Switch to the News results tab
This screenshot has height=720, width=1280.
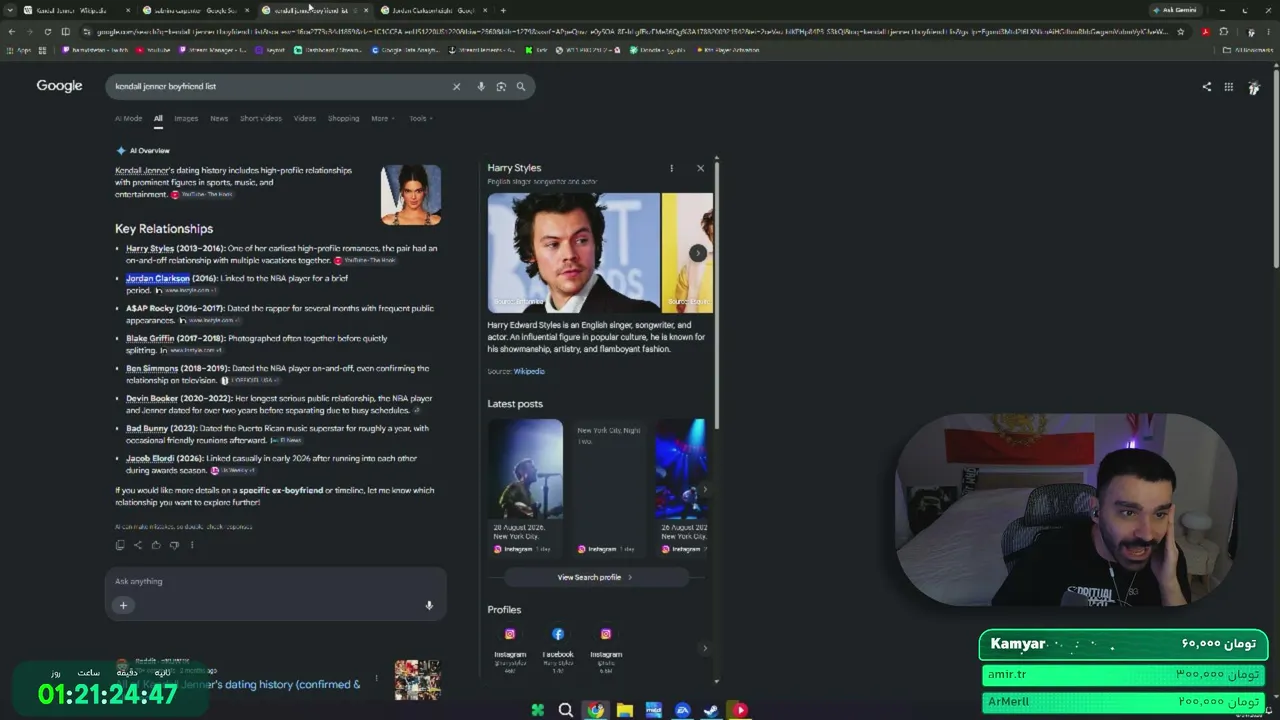point(219,118)
